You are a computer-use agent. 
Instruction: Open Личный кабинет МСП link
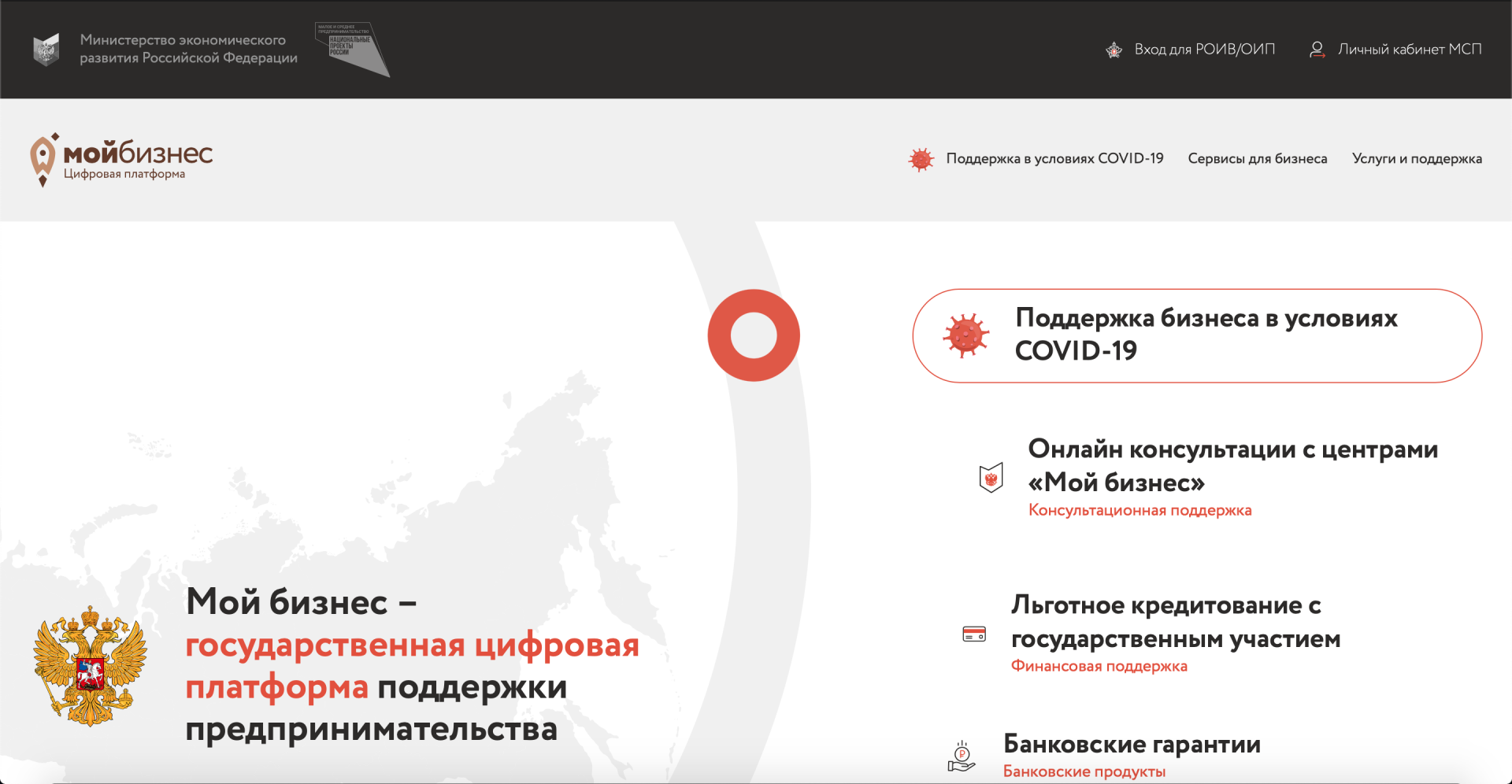(1410, 50)
